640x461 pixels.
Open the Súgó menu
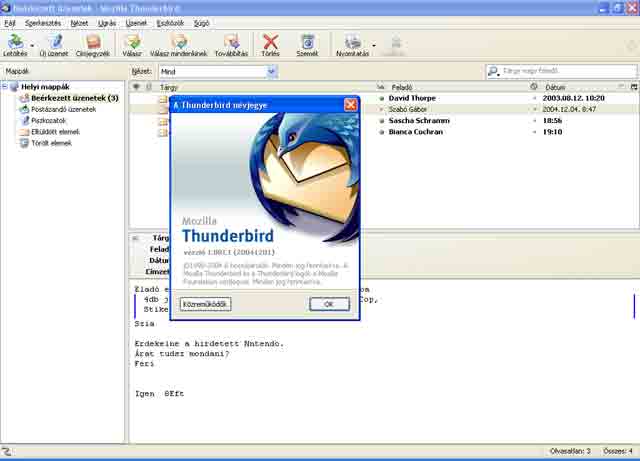pos(201,23)
